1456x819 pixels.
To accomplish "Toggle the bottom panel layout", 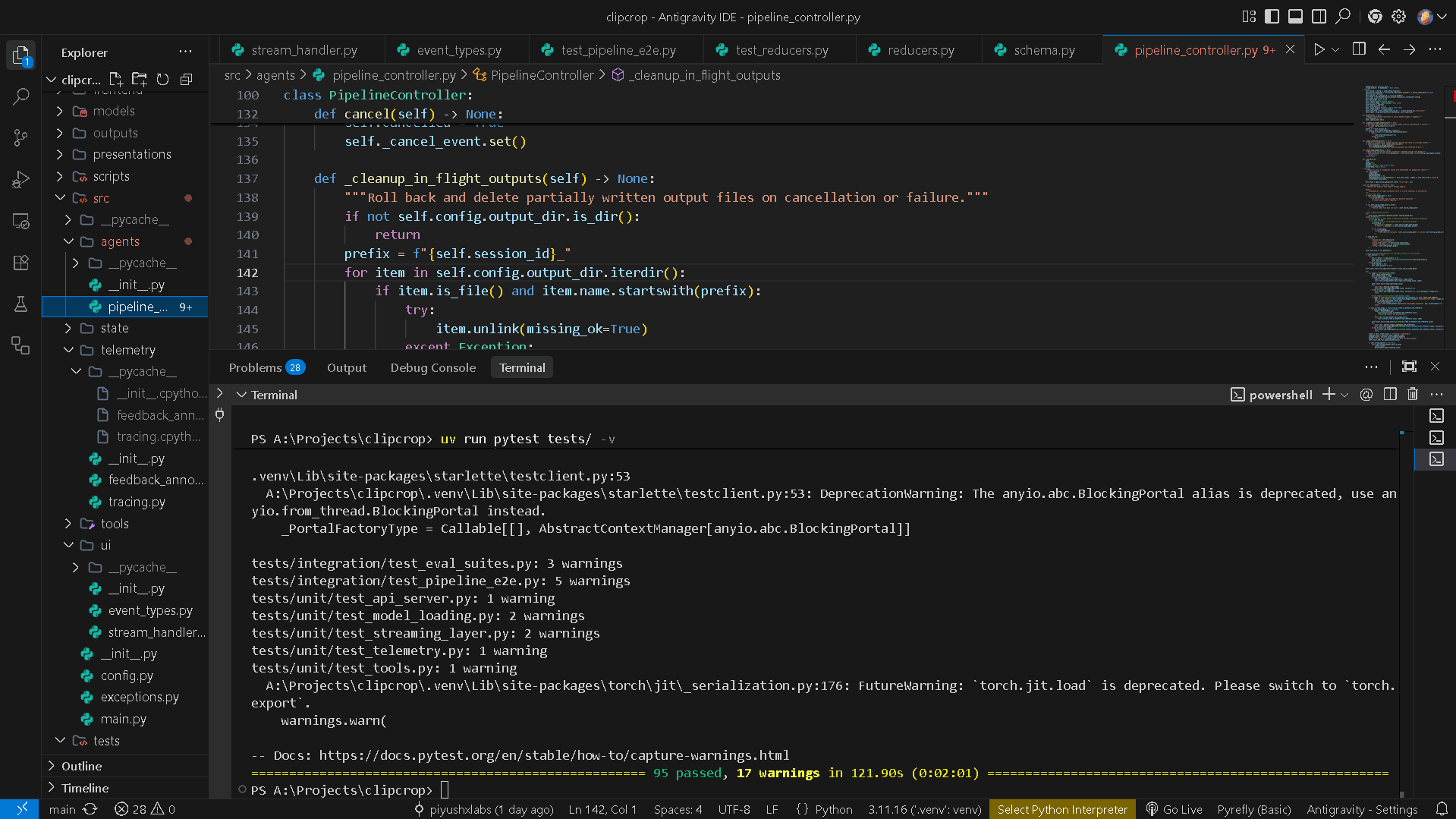I will tap(1296, 17).
